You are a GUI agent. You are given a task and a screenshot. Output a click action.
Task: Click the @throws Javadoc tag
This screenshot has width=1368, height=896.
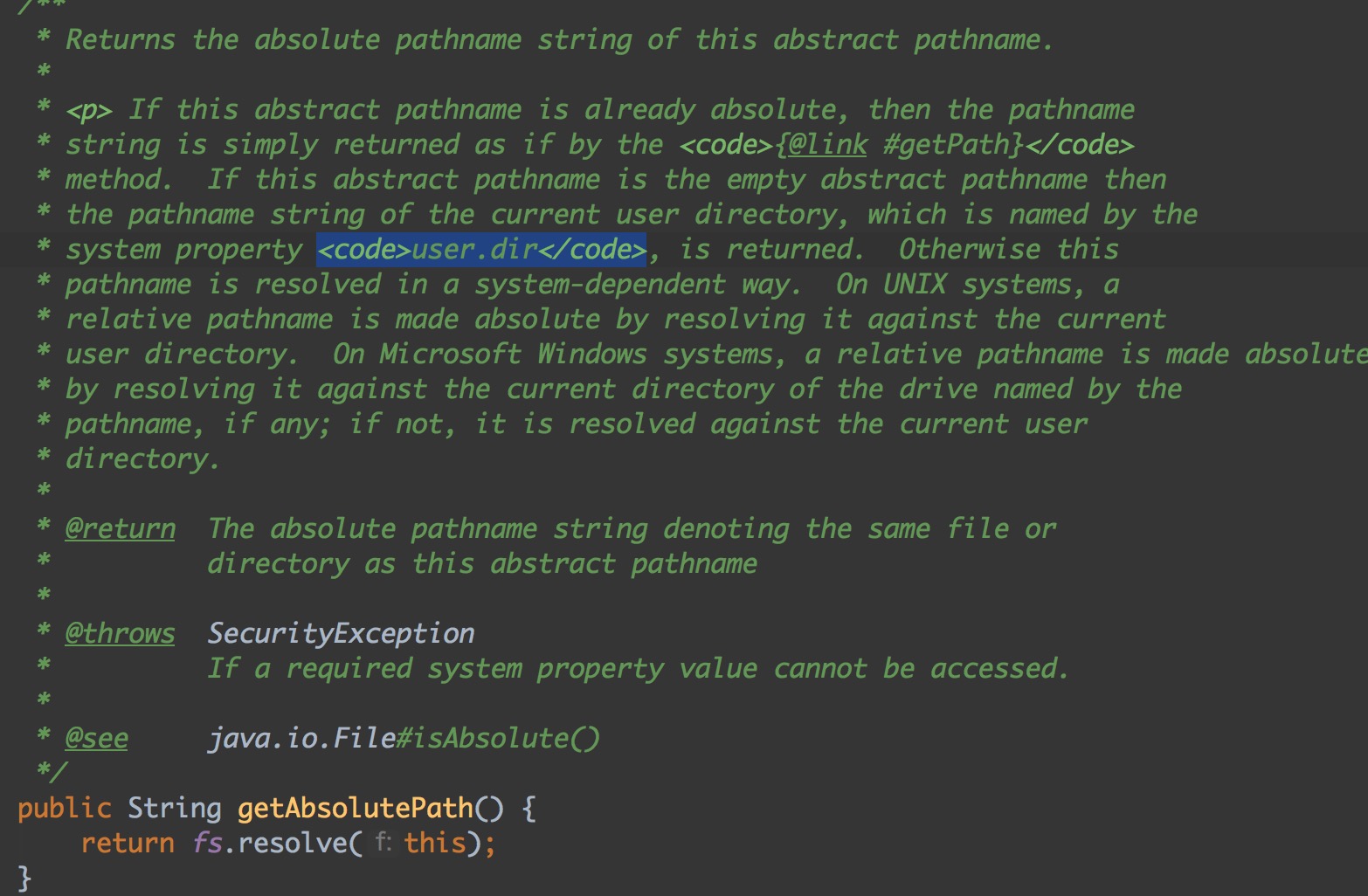click(x=121, y=634)
